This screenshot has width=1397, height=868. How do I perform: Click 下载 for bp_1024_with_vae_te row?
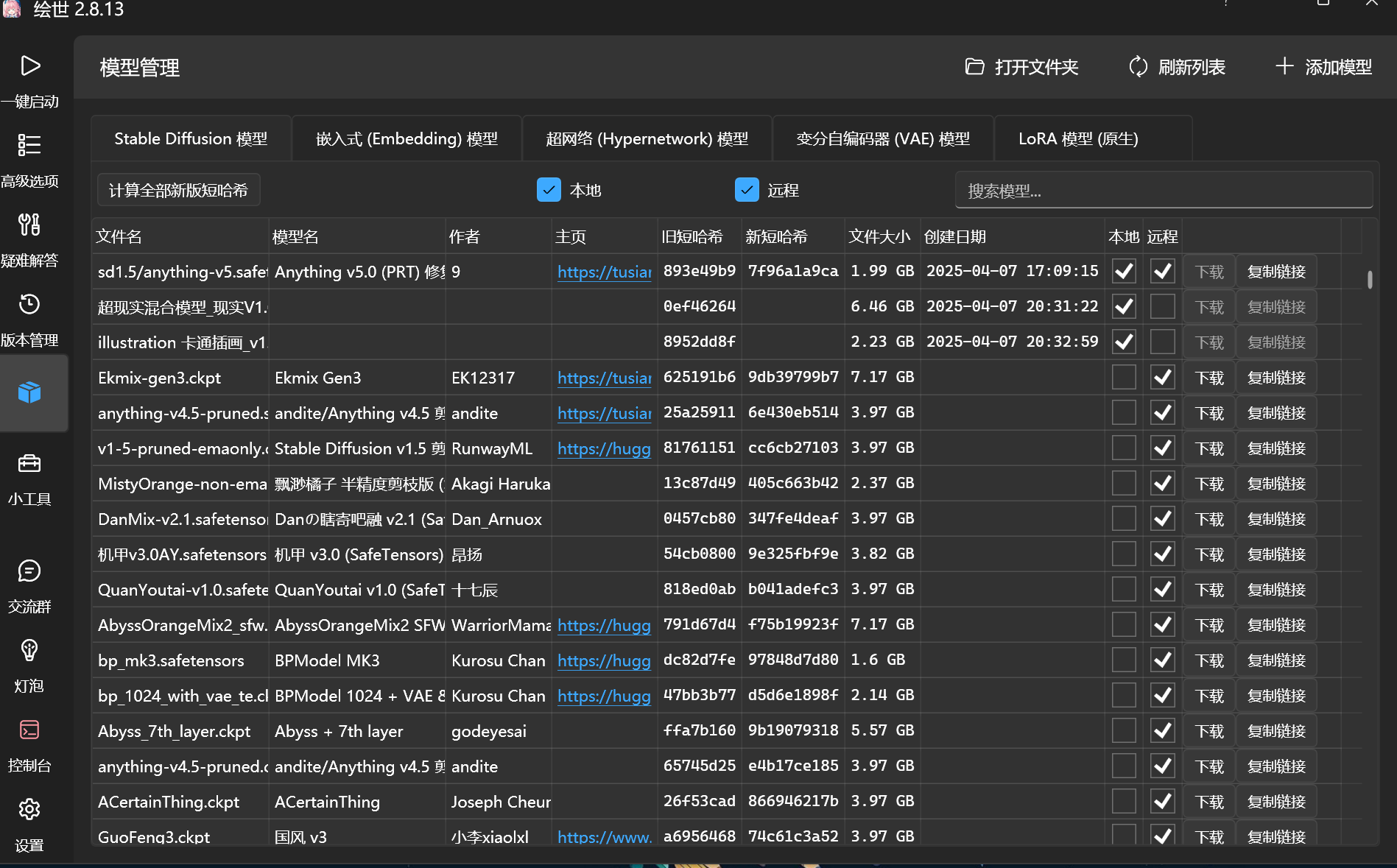(x=1208, y=696)
